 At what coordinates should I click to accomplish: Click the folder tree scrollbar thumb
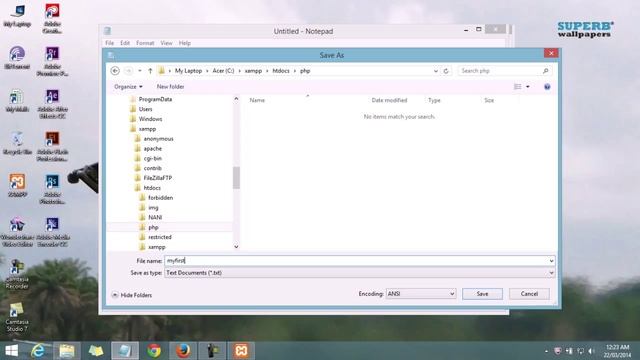point(236,178)
